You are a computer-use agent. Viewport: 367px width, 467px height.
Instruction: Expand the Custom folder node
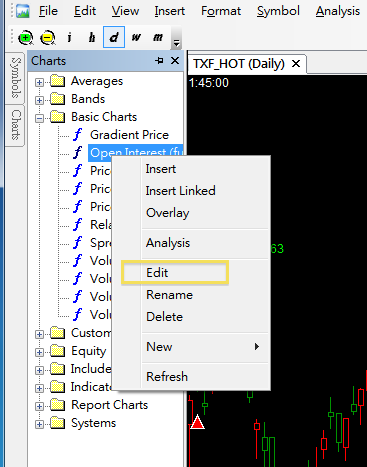(x=39, y=334)
